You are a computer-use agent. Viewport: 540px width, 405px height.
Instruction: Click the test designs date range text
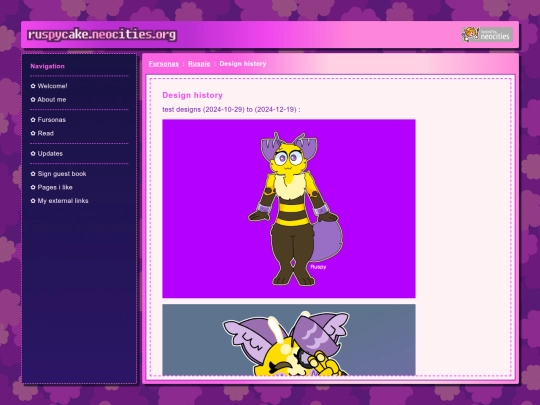click(231, 110)
